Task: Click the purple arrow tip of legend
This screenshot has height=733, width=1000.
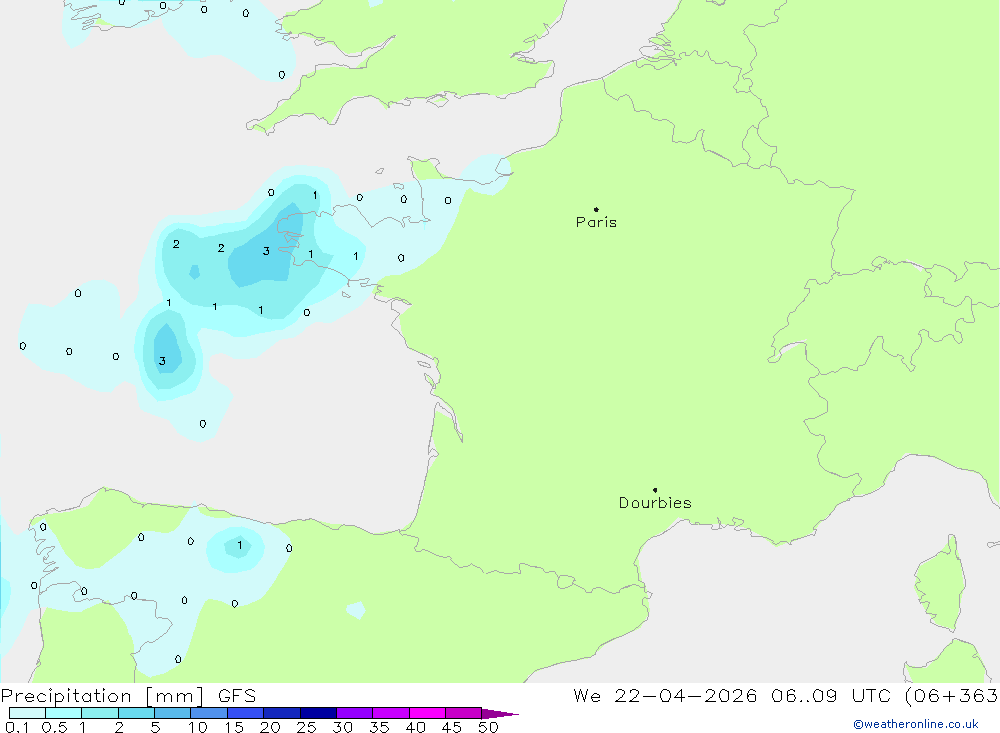Action: pyautogui.click(x=501, y=714)
